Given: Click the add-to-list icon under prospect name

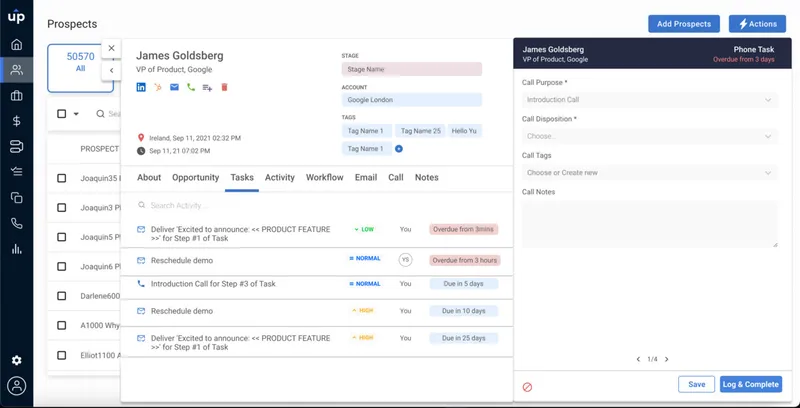Looking at the screenshot, I should pos(207,87).
